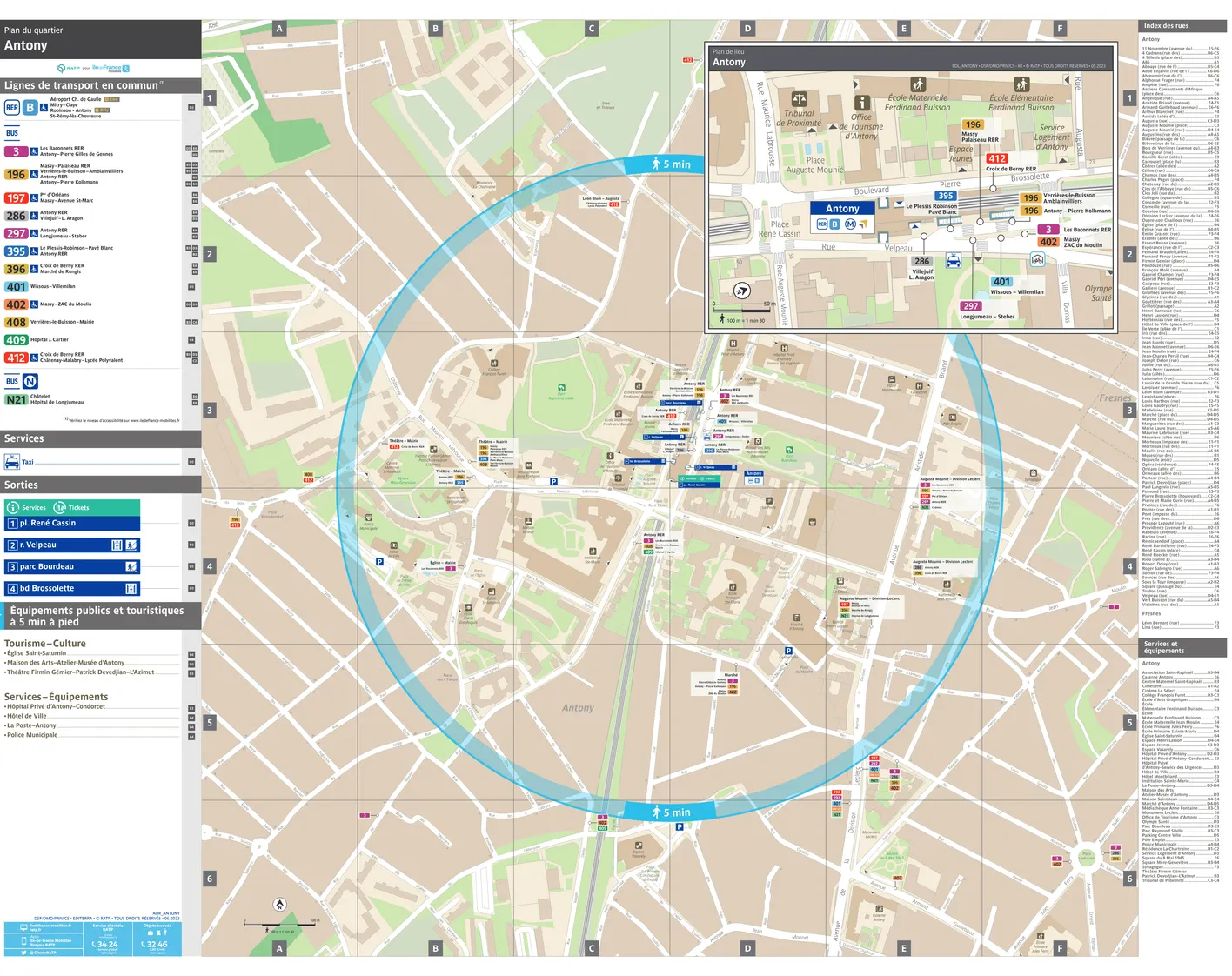
Task: Select exit 3 parc Bourdeau
Action: pos(72,567)
